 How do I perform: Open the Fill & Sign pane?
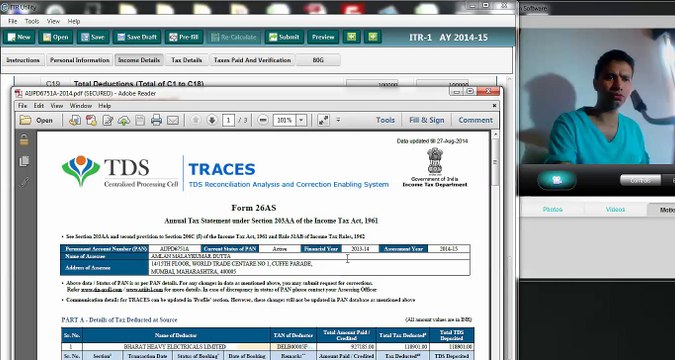point(427,120)
